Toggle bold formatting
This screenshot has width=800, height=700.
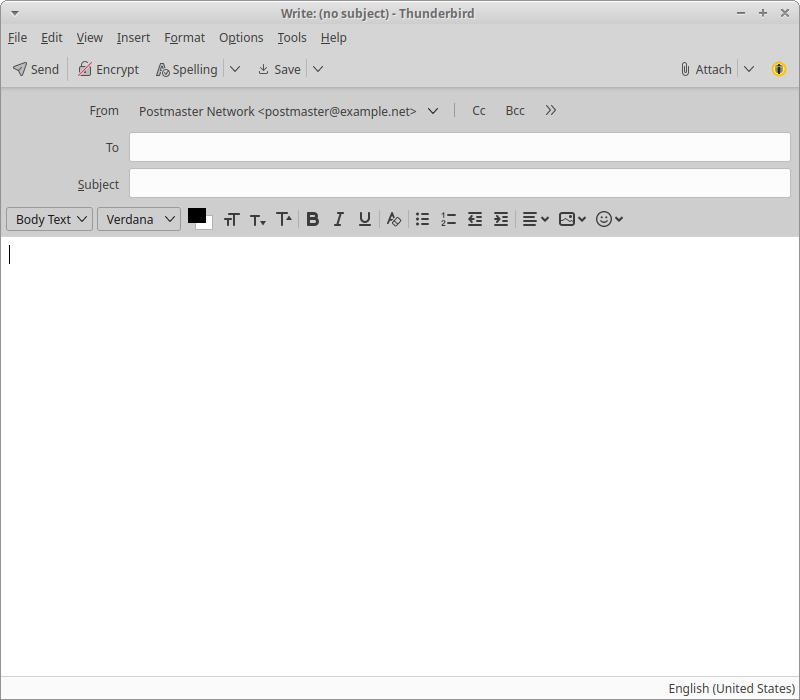click(313, 219)
